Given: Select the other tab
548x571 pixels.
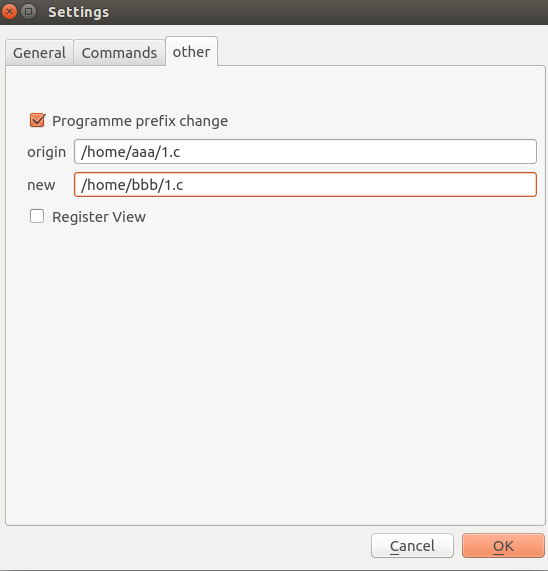Looking at the screenshot, I should click(x=192, y=52).
